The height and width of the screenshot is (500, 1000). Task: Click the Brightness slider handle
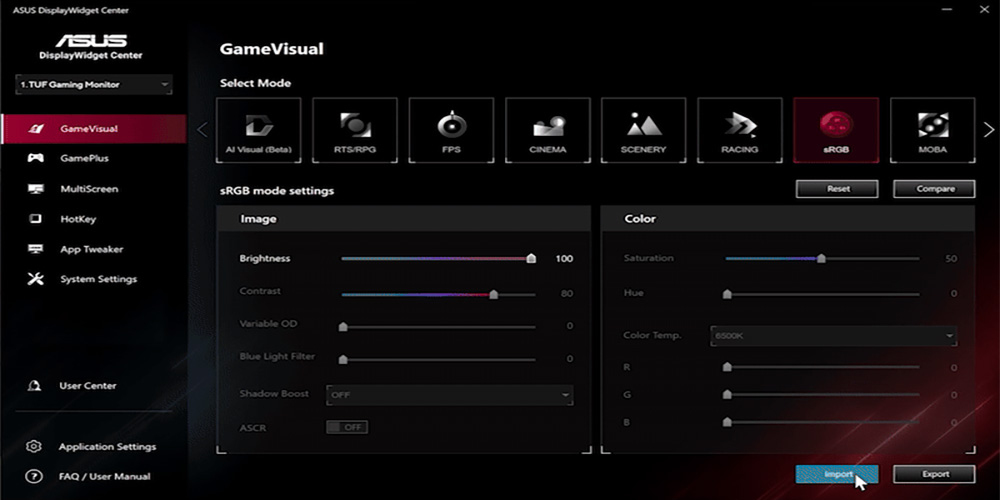(x=531, y=258)
